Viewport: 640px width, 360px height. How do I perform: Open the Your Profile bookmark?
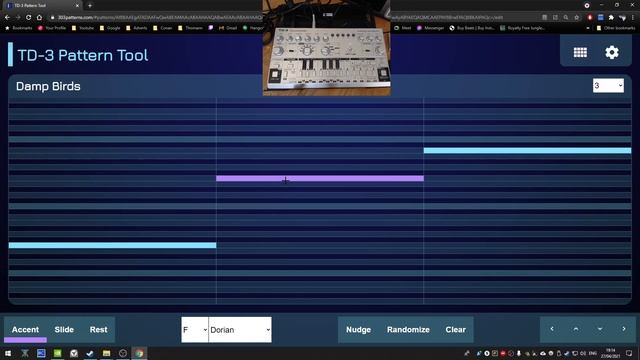click(52, 28)
